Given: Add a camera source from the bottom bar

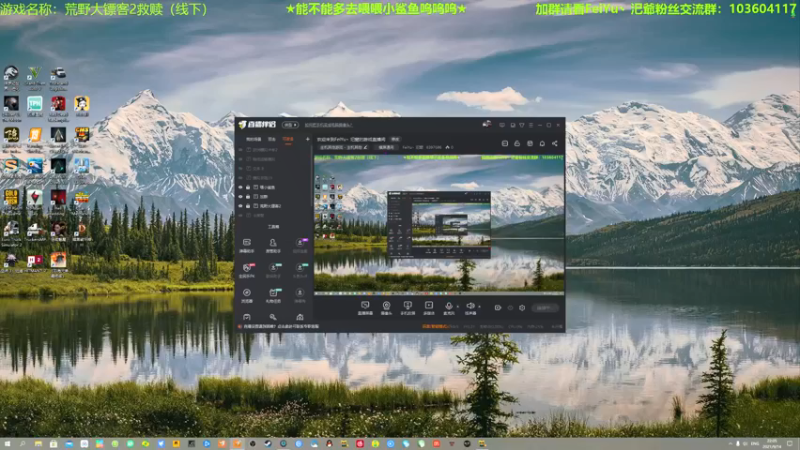Looking at the screenshot, I should pos(386,308).
